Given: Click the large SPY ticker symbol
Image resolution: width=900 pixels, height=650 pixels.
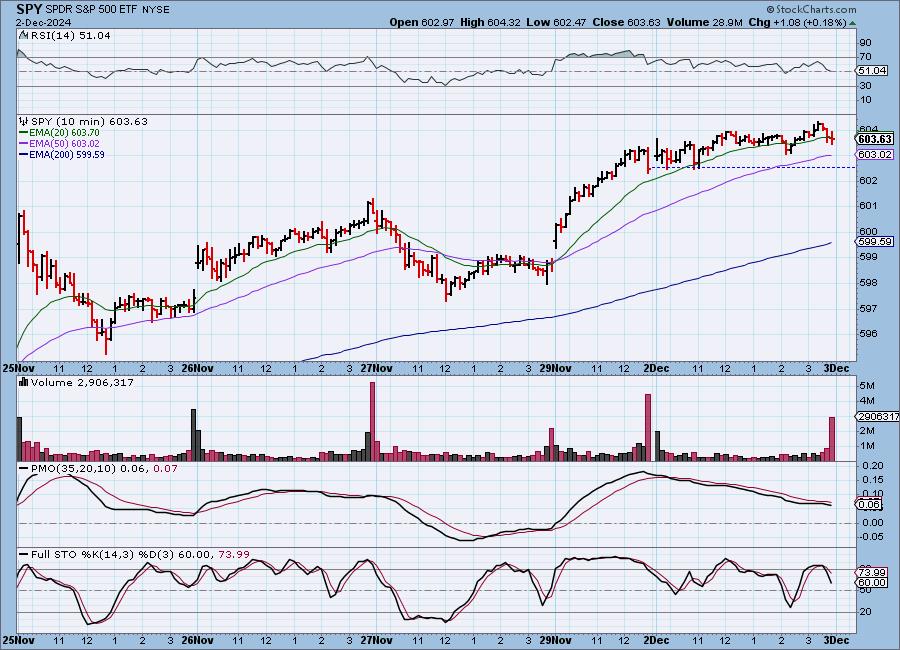Looking at the screenshot, I should (29, 9).
